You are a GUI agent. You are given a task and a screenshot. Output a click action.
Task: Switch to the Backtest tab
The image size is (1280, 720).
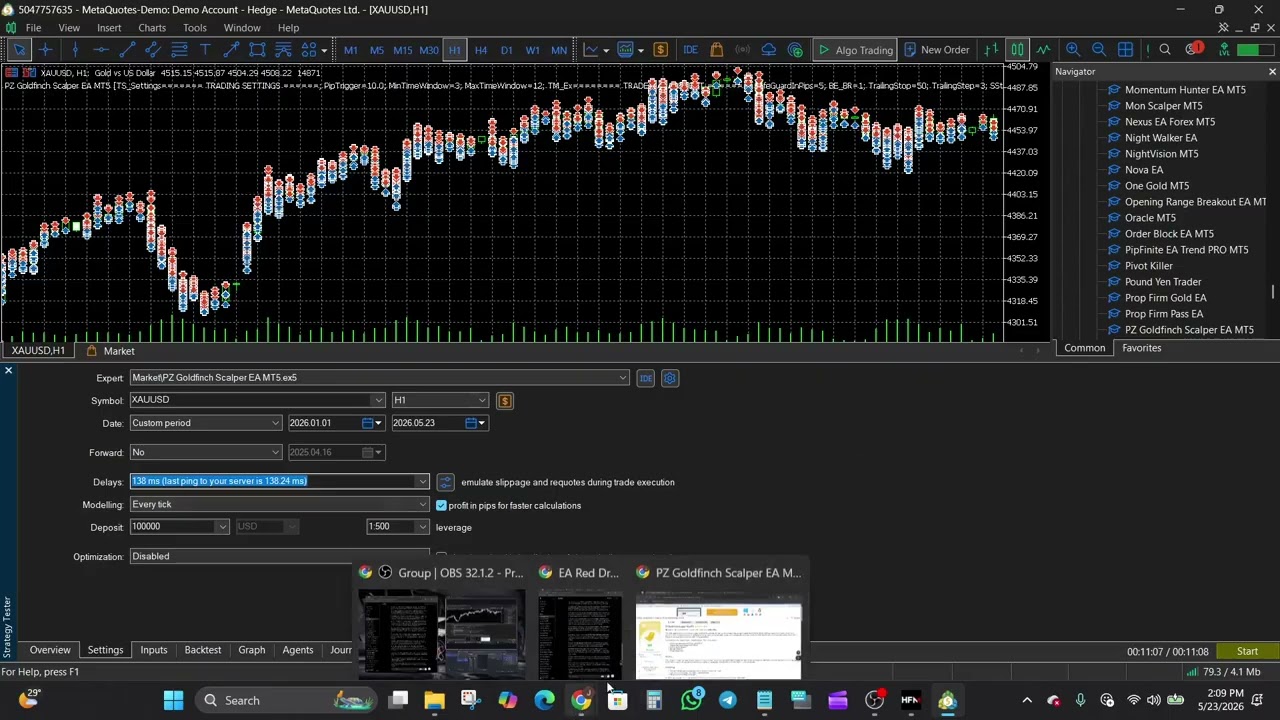(x=203, y=650)
